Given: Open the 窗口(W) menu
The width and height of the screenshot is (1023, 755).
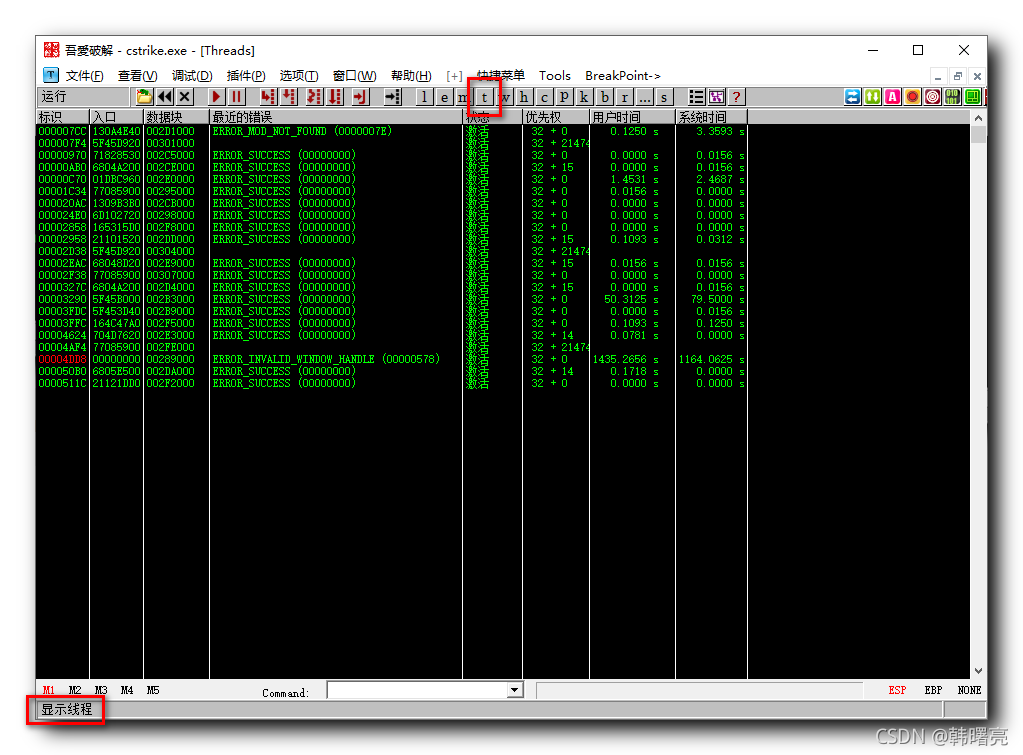Looking at the screenshot, I should tap(354, 76).
